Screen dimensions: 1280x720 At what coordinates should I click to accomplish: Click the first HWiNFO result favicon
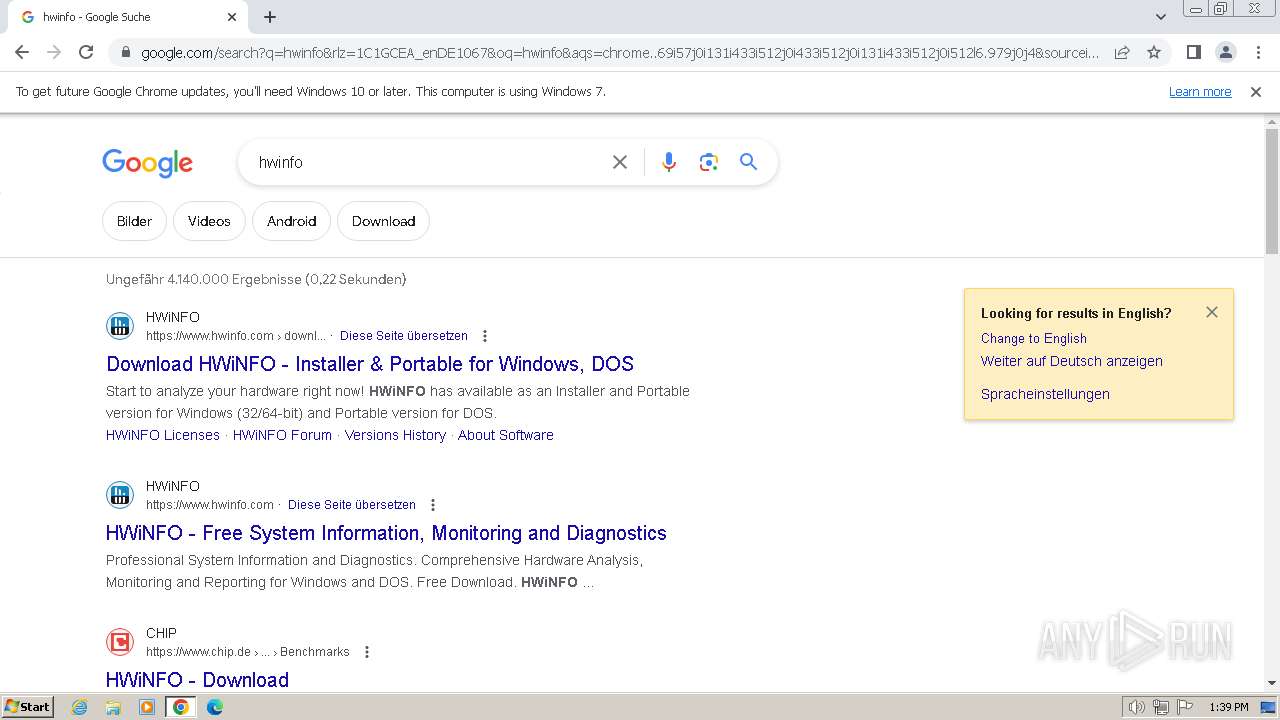click(x=120, y=326)
